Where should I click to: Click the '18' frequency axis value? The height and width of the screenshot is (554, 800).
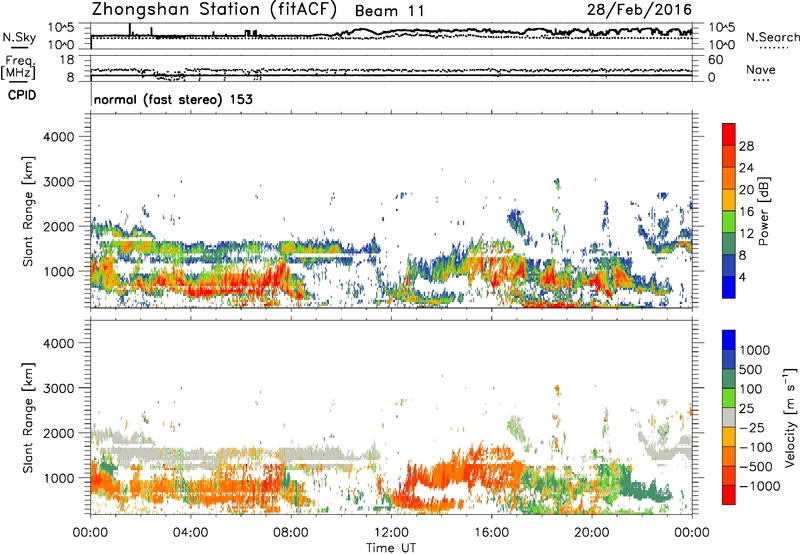(67, 59)
